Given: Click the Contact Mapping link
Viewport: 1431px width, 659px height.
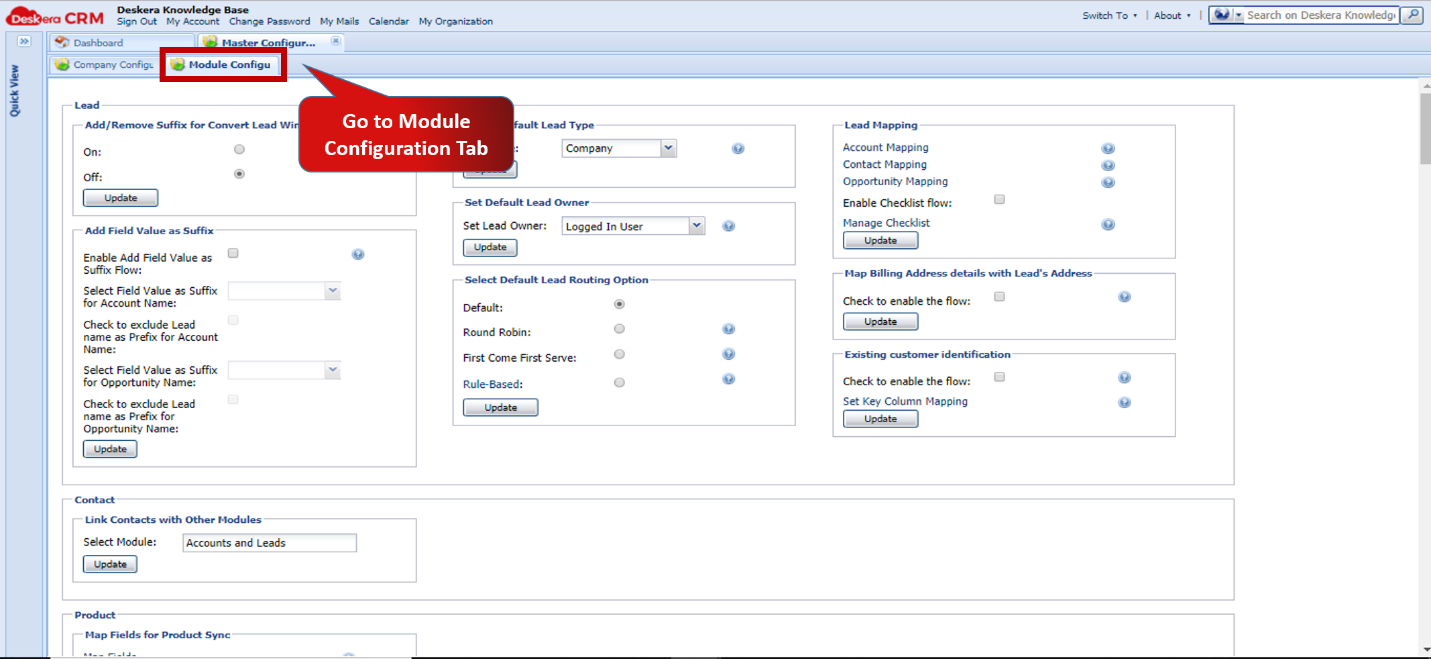Looking at the screenshot, I should [884, 164].
